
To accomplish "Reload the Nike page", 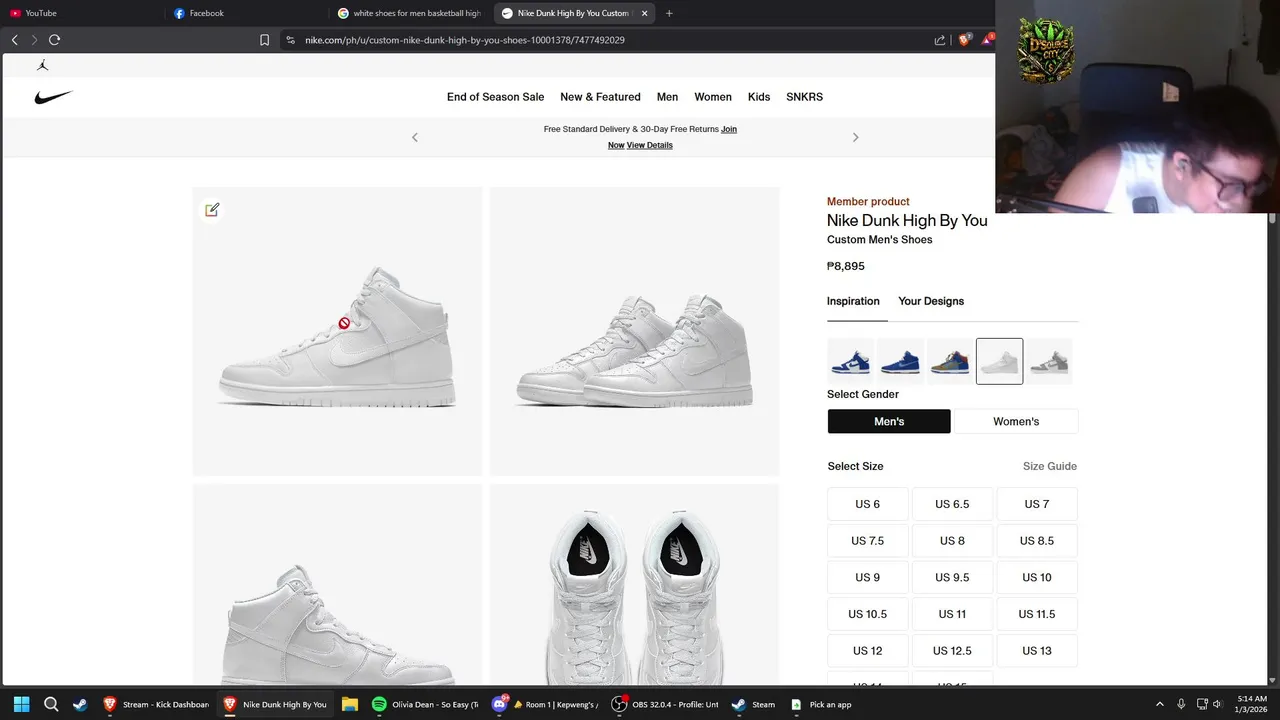I will pos(55,40).
